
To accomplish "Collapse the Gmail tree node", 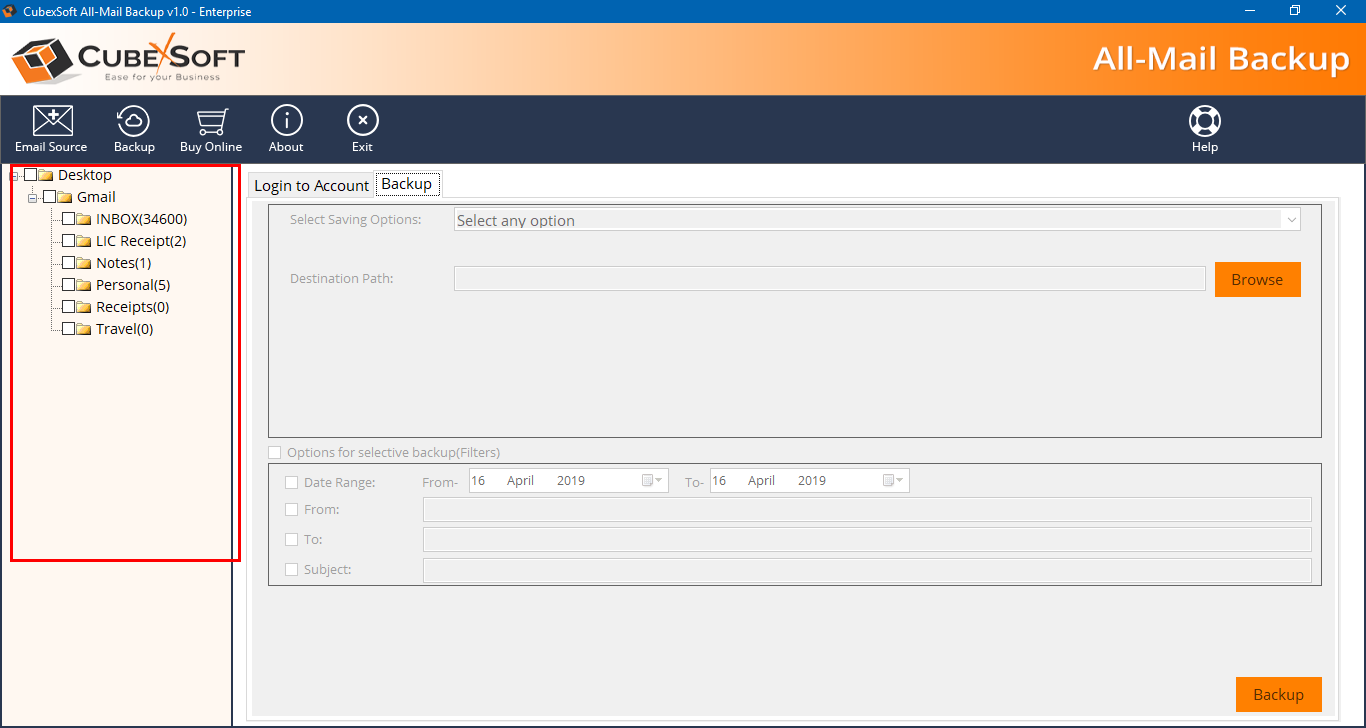I will (32, 198).
